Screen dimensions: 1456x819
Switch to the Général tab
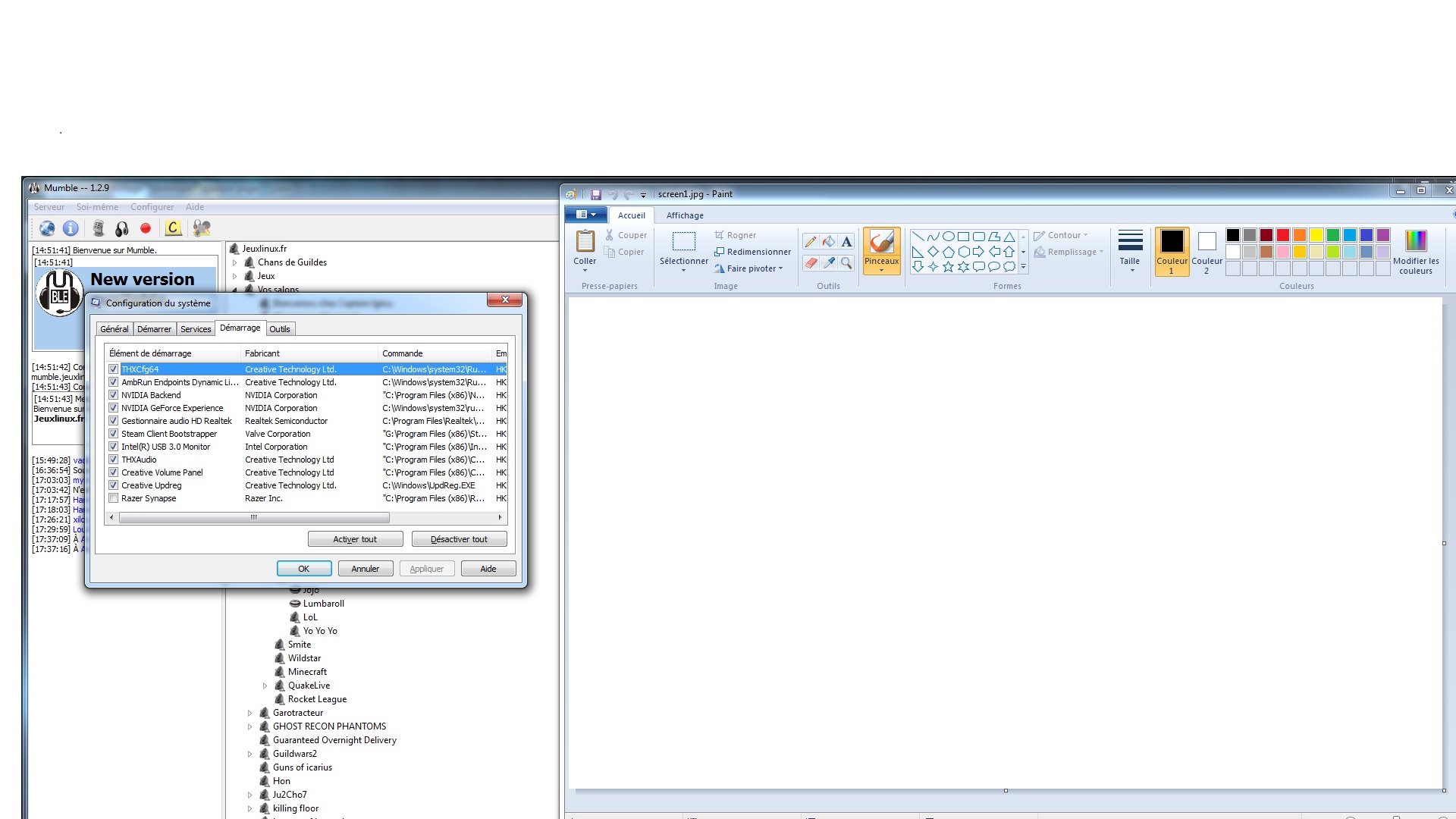click(x=115, y=329)
